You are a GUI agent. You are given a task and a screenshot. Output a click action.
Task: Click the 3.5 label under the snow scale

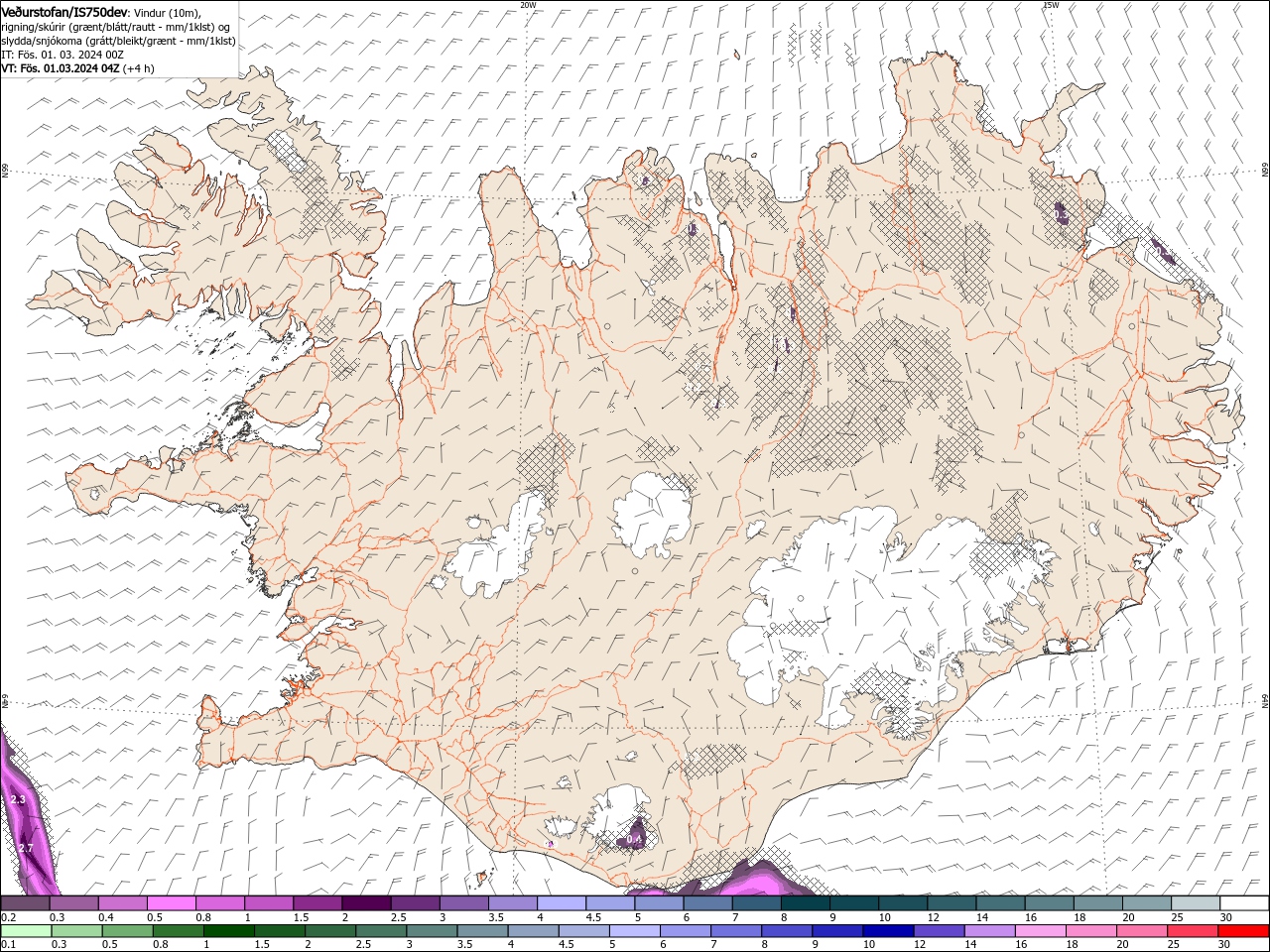tap(496, 917)
